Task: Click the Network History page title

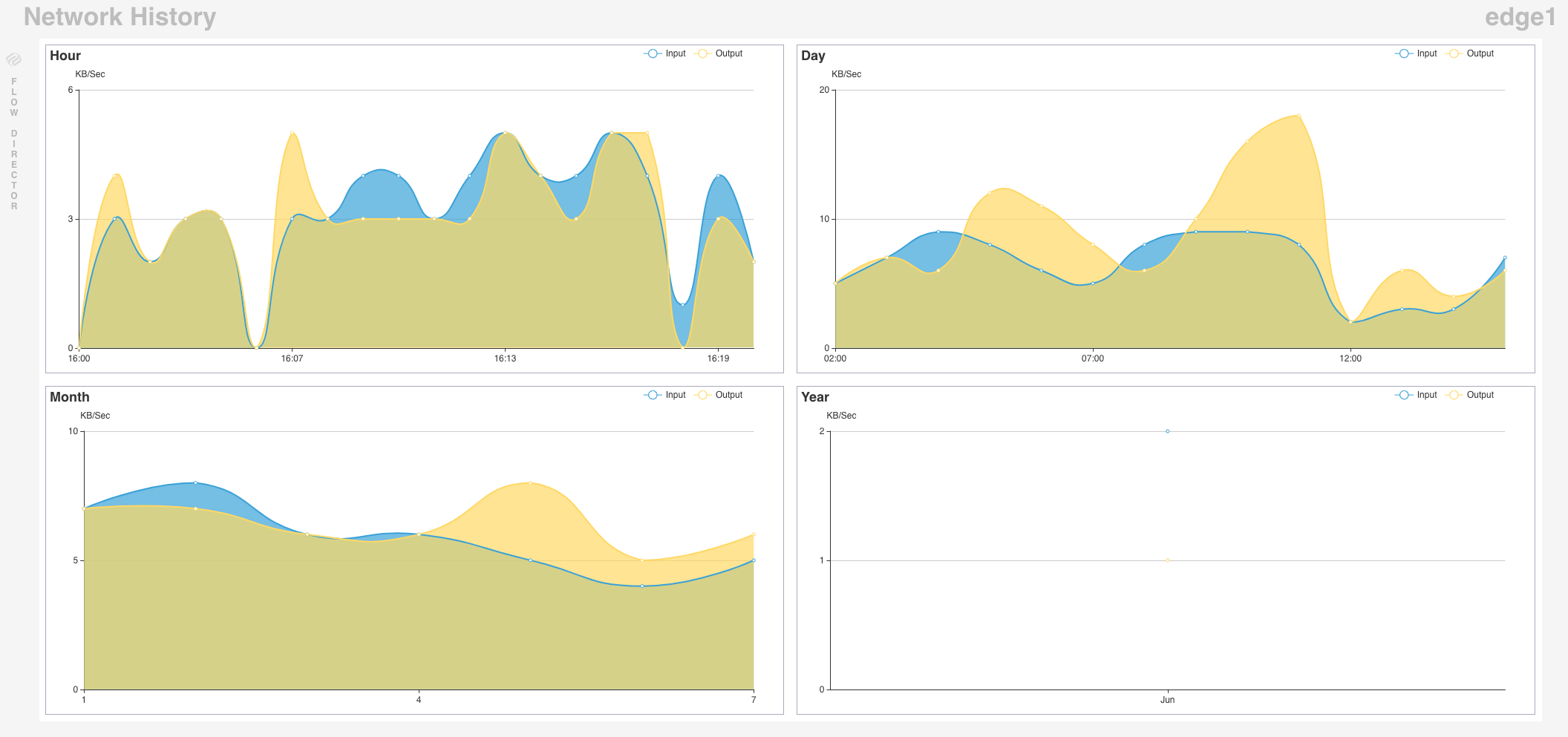Action: pos(120,16)
